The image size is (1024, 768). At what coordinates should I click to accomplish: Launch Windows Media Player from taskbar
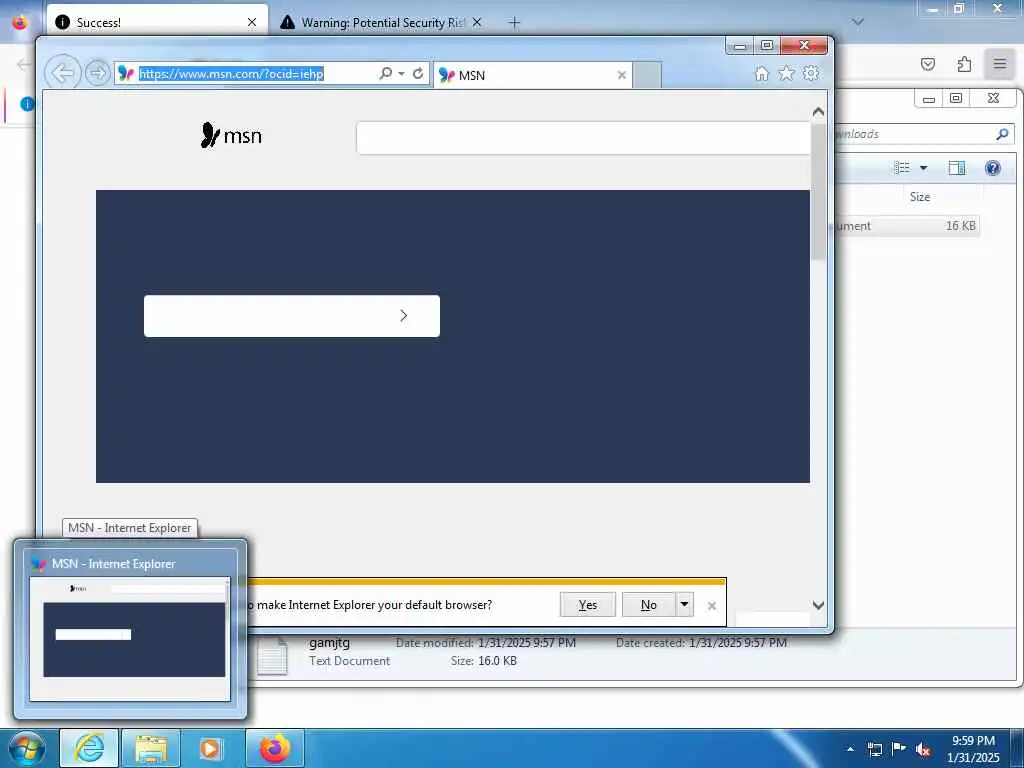tap(211, 748)
